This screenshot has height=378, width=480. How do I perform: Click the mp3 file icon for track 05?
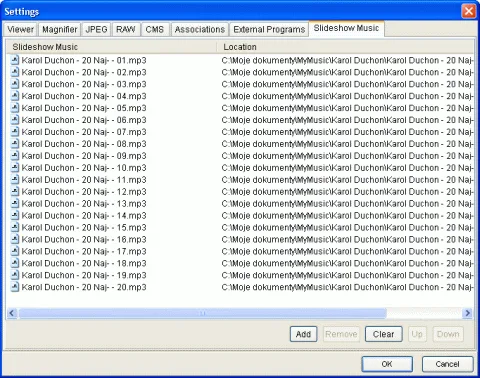[x=15, y=108]
